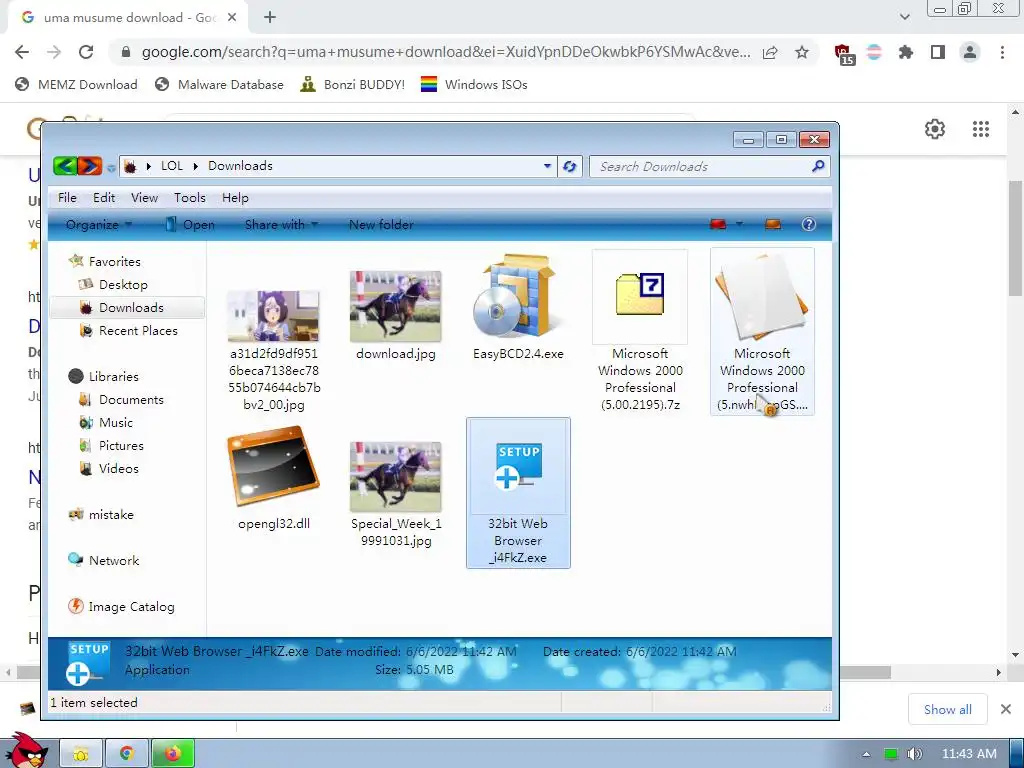Open recent pages dropdown beside nav arrows

click(111, 168)
